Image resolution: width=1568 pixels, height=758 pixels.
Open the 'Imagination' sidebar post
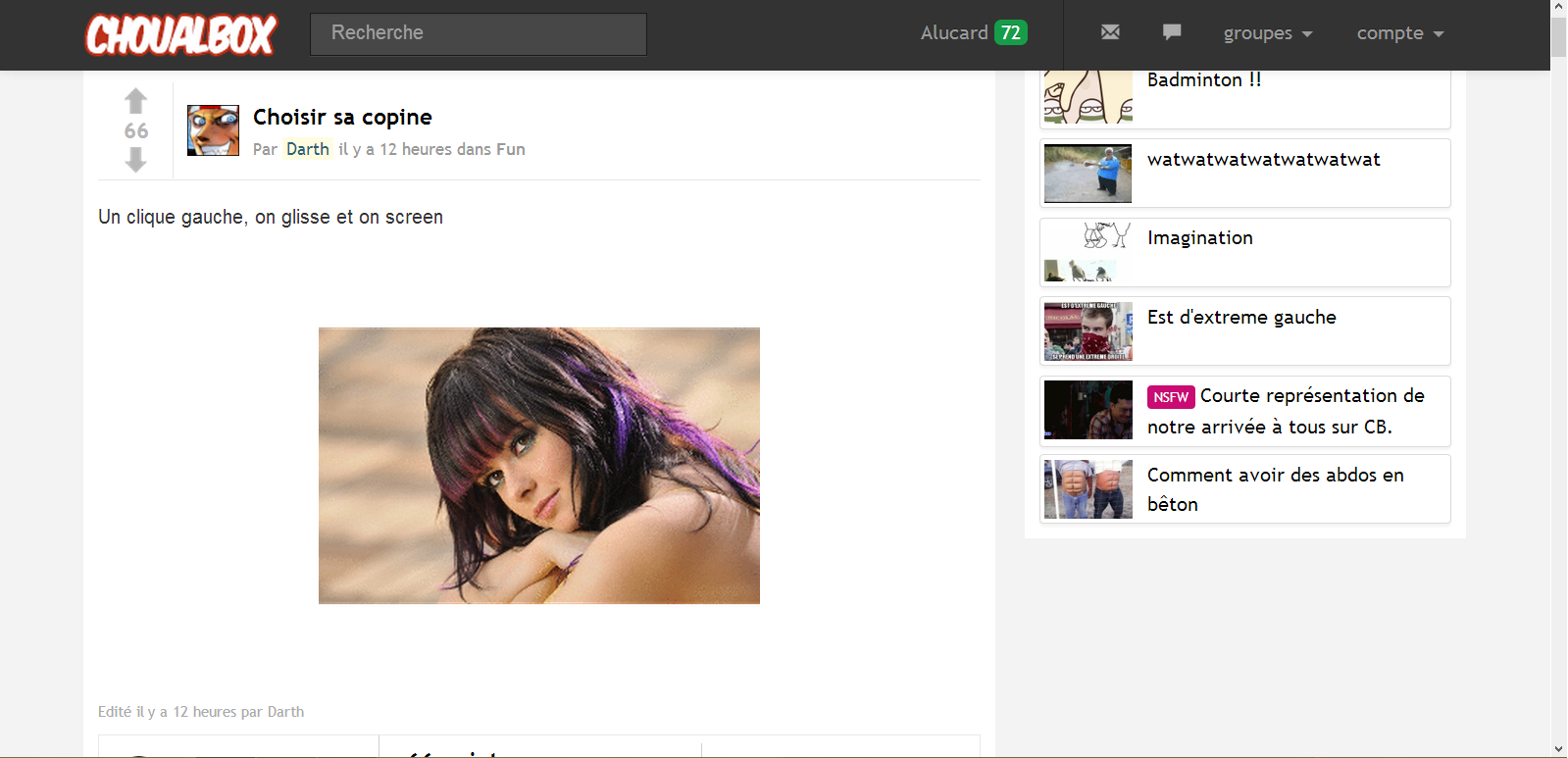1199,238
